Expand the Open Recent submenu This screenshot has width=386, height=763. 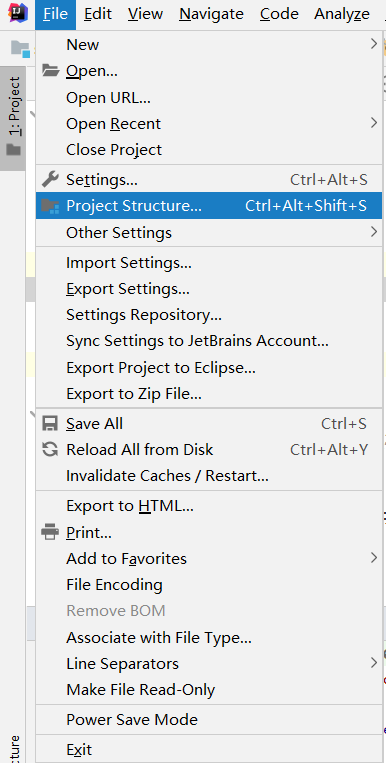(x=209, y=124)
